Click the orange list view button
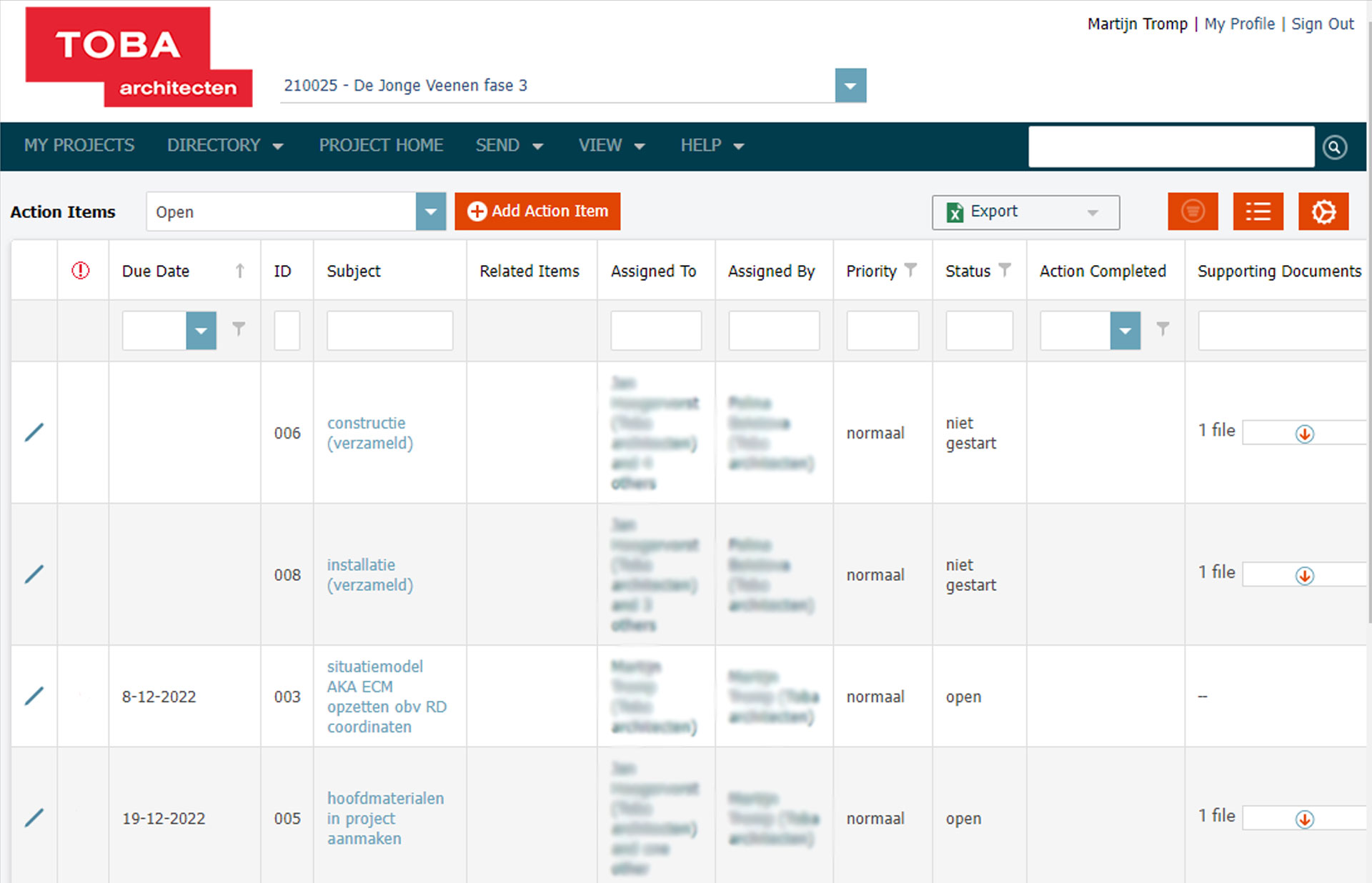This screenshot has height=883, width=1372. coord(1258,211)
